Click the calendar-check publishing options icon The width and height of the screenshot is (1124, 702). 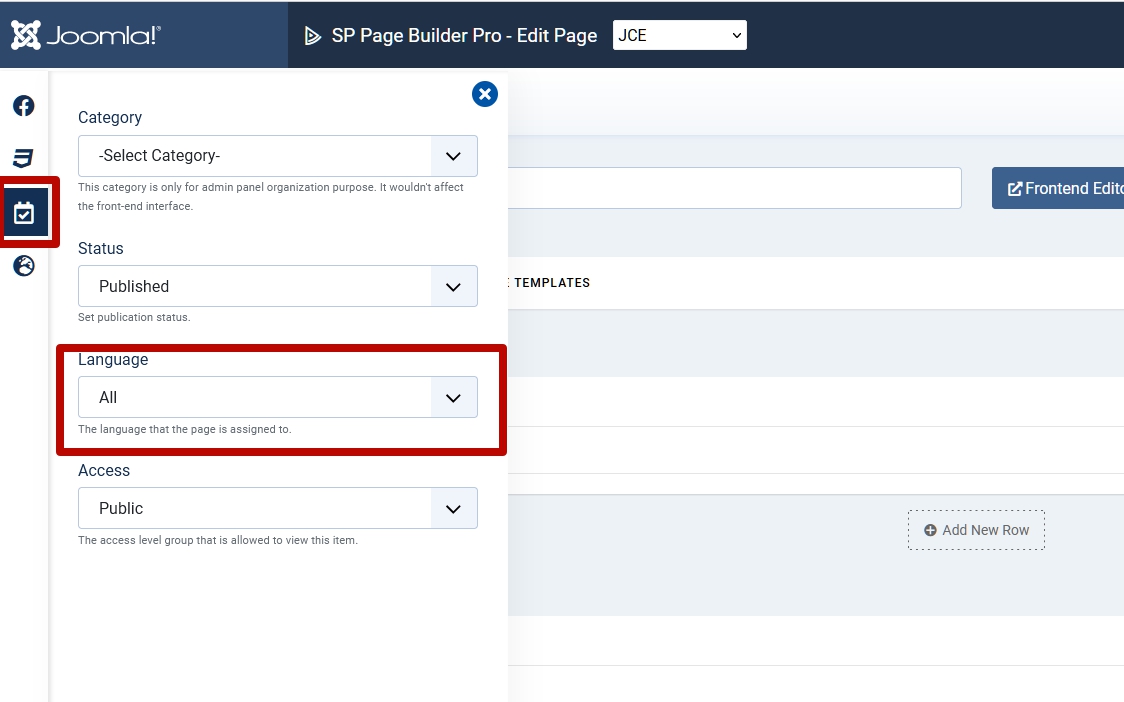(x=24, y=212)
